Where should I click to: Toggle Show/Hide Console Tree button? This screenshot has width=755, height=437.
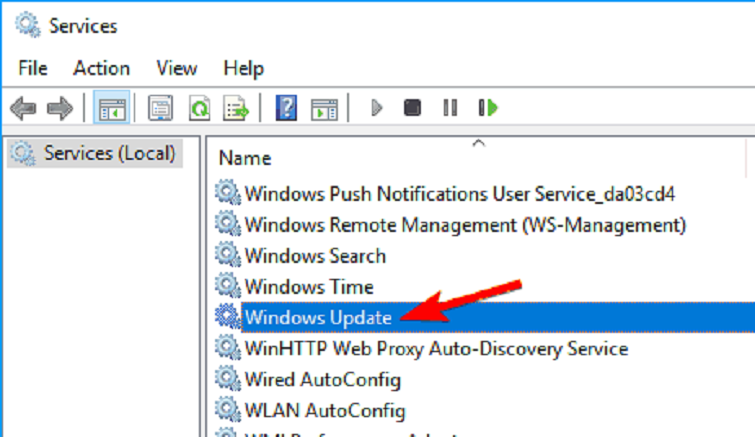pyautogui.click(x=110, y=108)
